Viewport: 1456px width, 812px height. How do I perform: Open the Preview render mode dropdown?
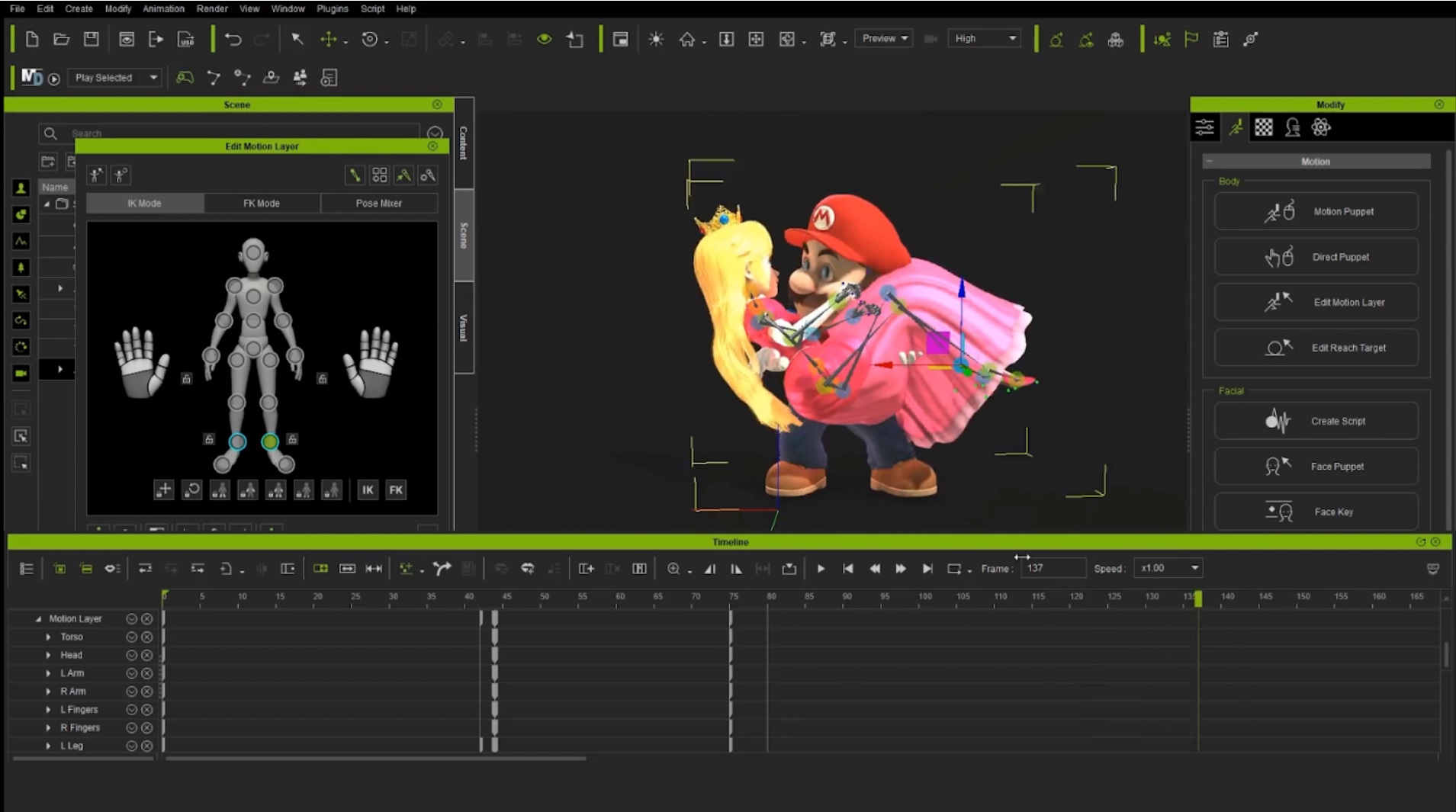click(x=884, y=38)
